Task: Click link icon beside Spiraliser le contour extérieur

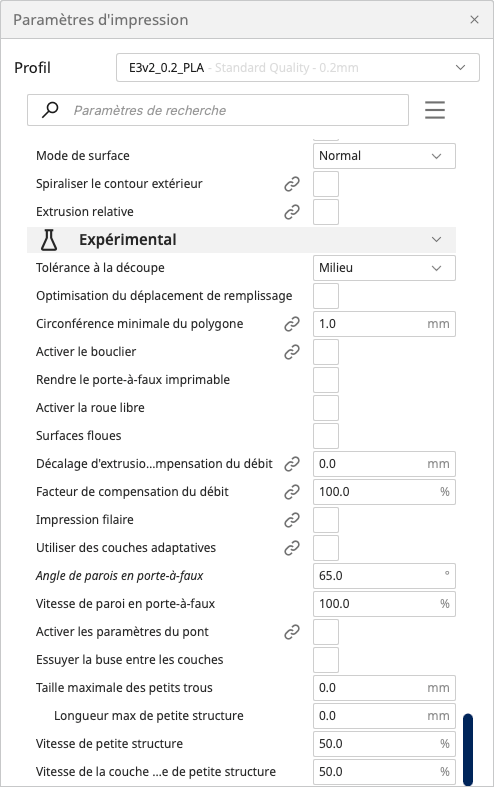Action: 292,184
